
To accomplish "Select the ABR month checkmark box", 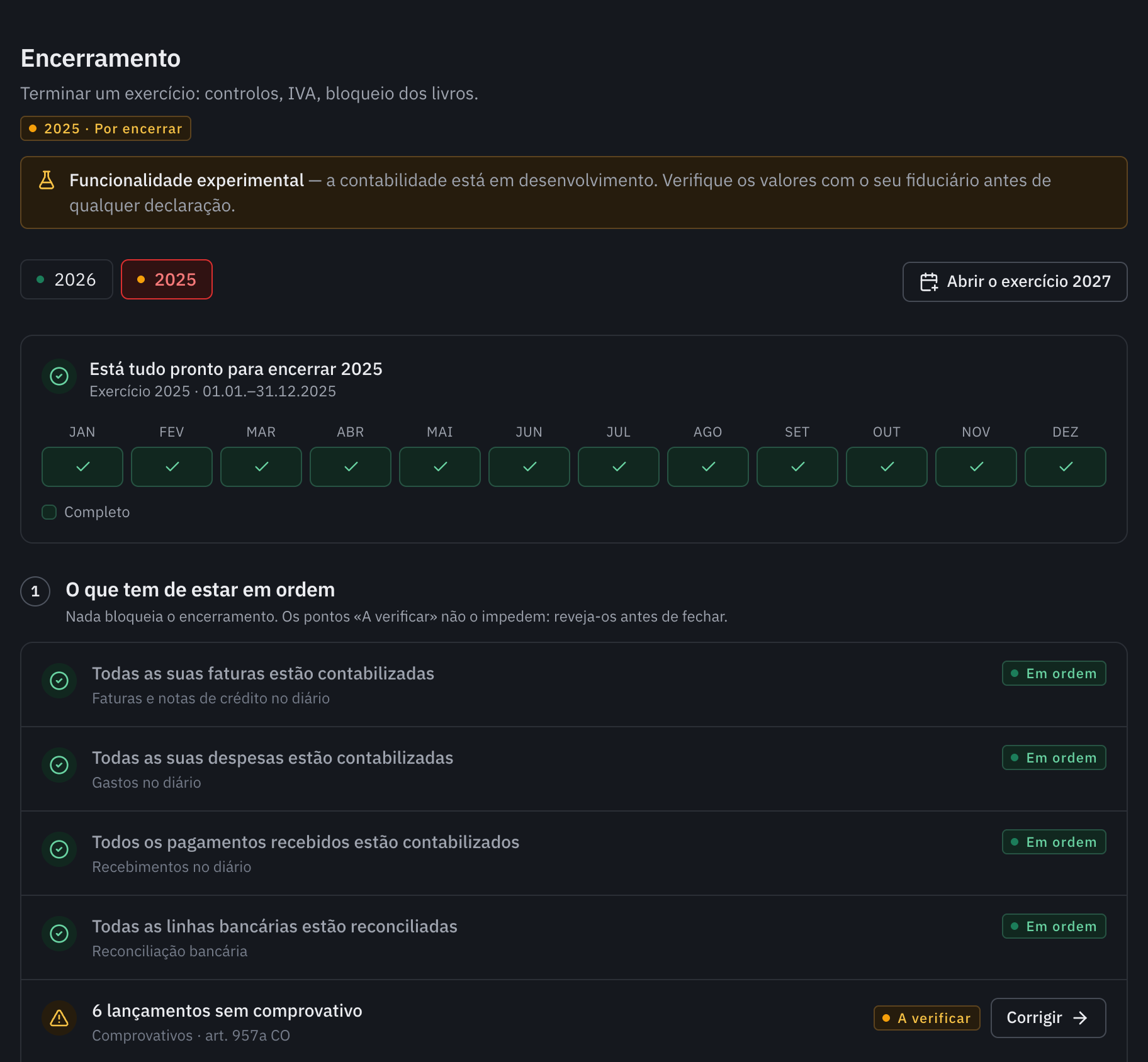I will 351,467.
